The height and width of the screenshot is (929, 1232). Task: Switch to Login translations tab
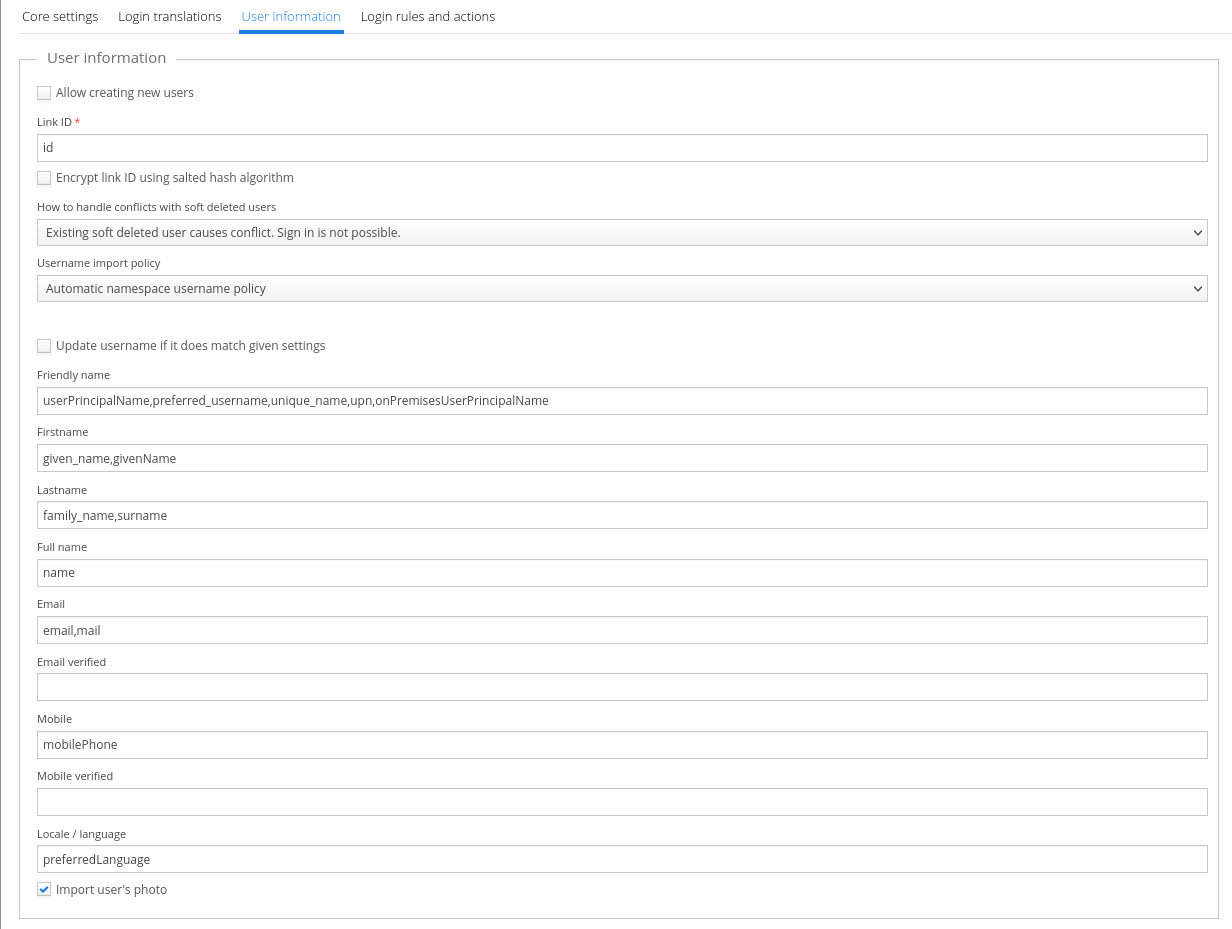[x=169, y=17]
